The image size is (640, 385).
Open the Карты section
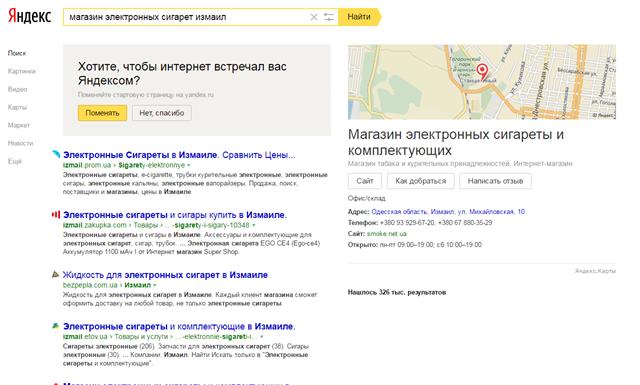pyautogui.click(x=17, y=107)
